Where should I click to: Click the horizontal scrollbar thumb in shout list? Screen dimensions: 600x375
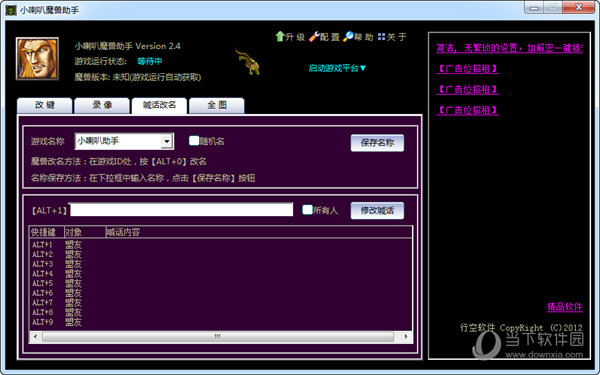tap(217, 337)
